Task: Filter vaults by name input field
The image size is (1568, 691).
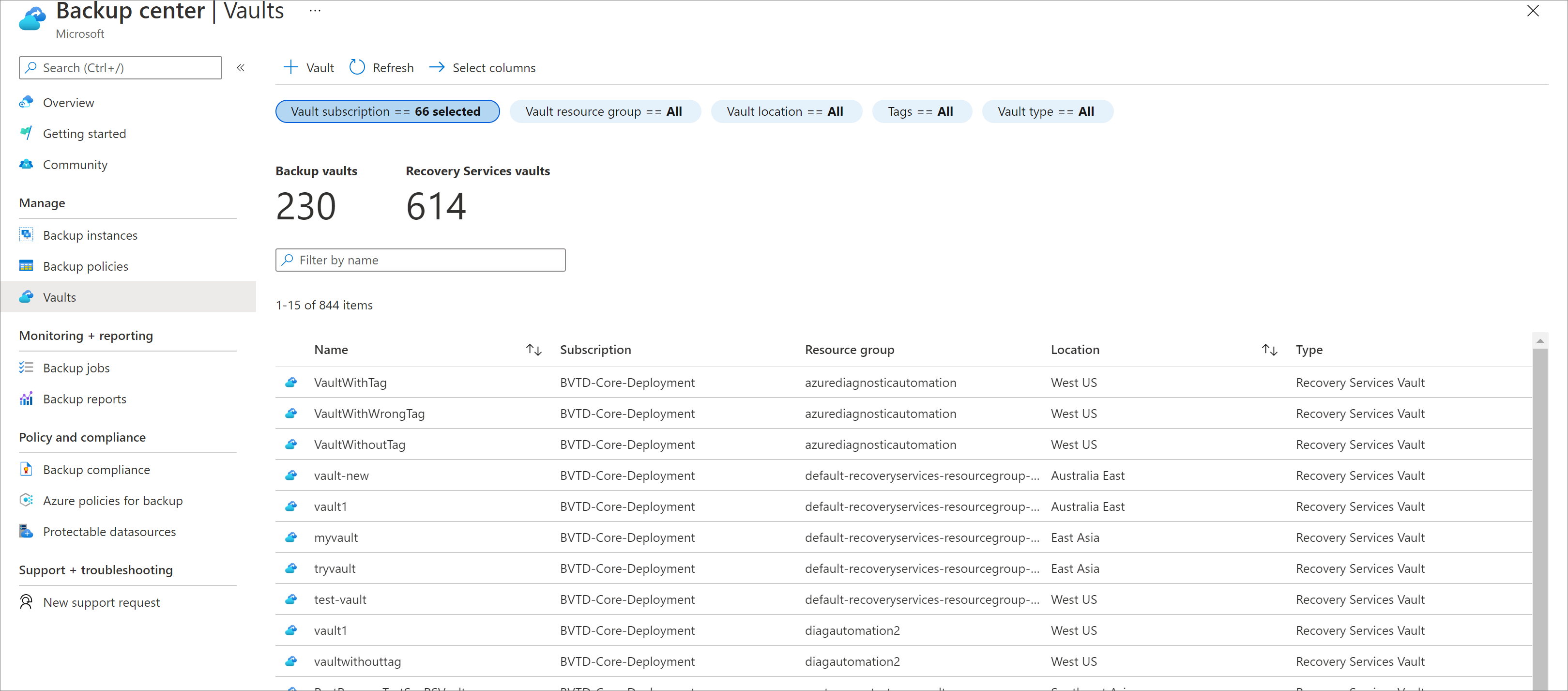Action: coord(420,259)
